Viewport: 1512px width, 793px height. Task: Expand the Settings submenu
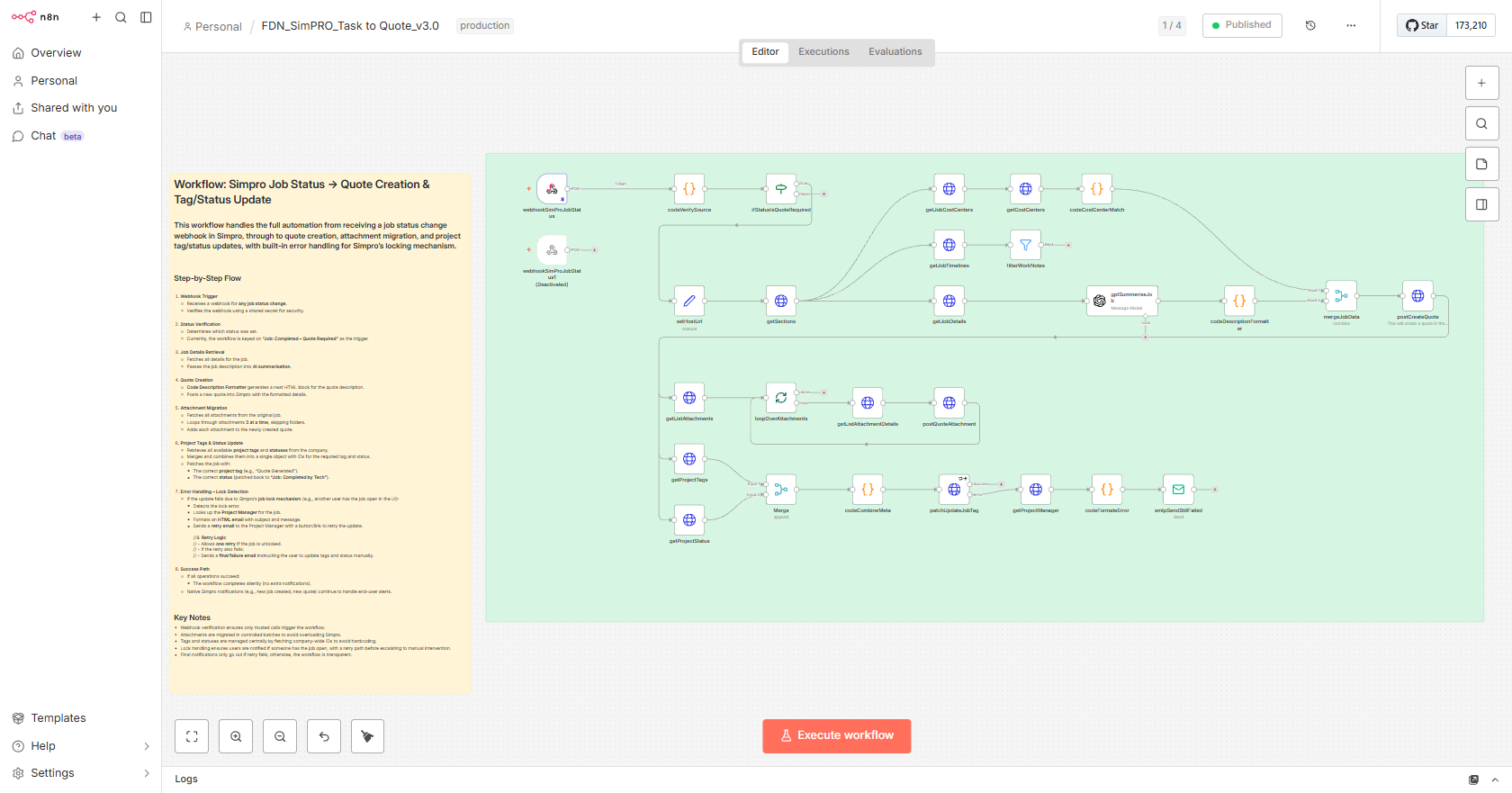click(147, 773)
